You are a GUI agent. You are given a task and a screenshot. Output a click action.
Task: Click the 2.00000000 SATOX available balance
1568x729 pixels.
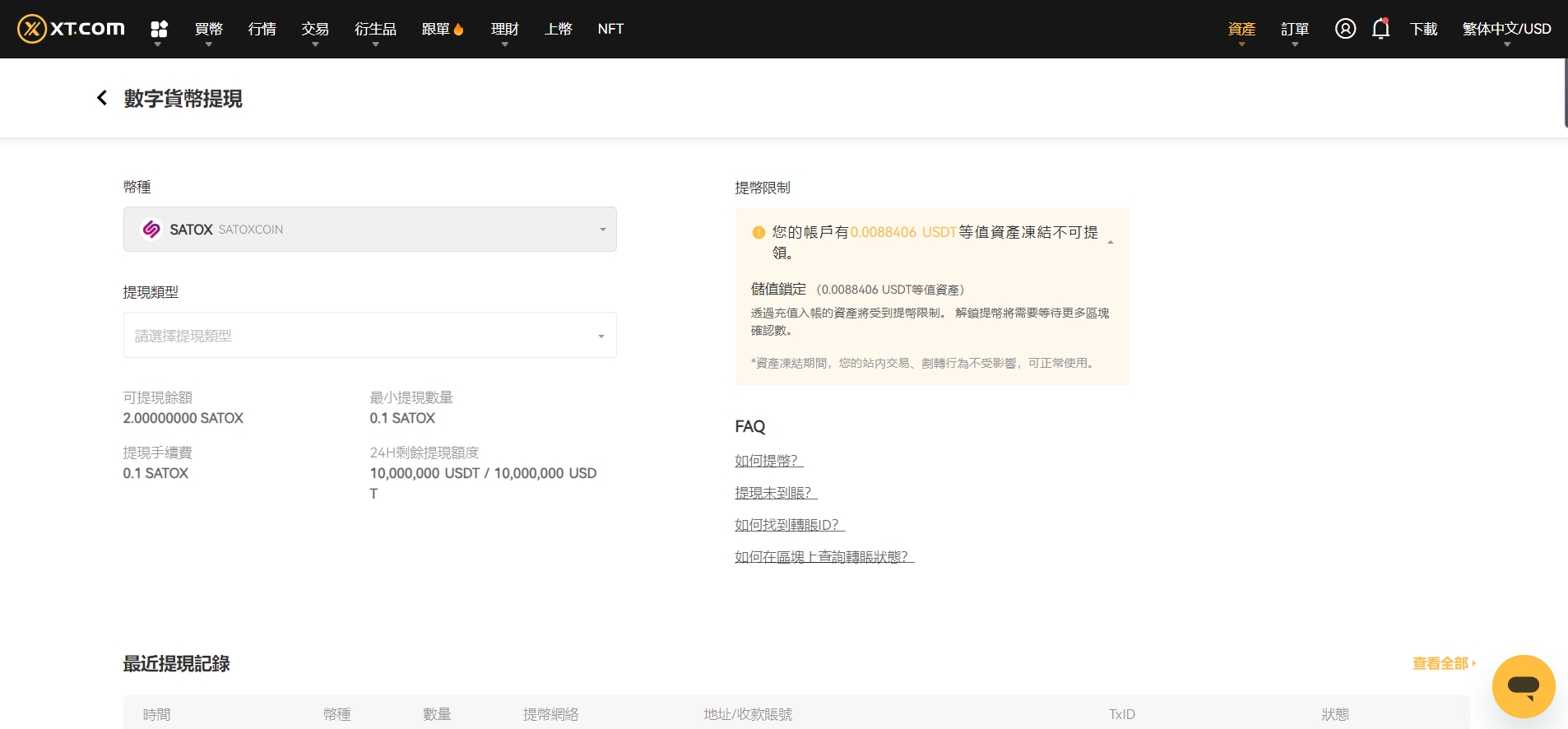[x=183, y=418]
